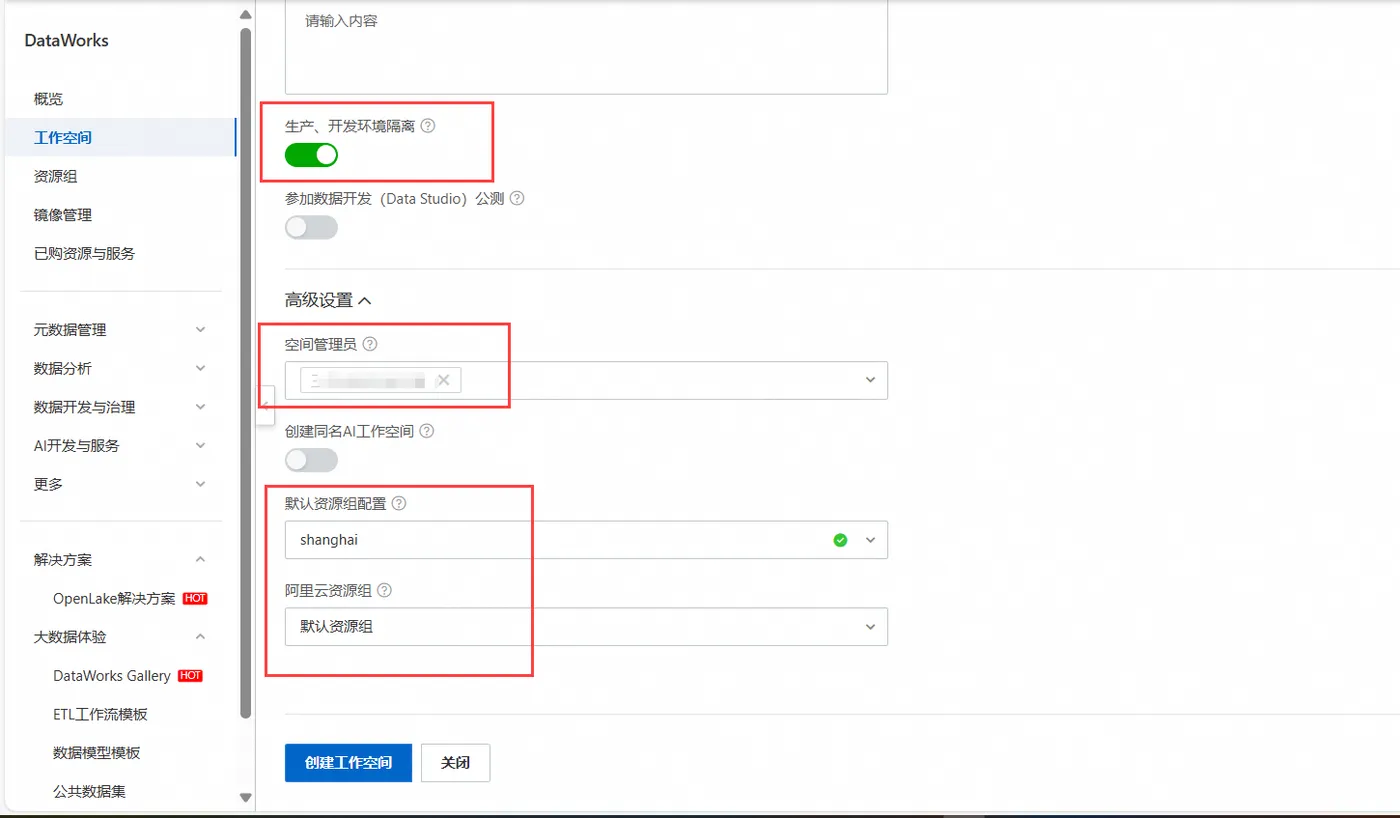
Task: Open 已购资源与服务 in the sidebar
Action: coord(85,254)
